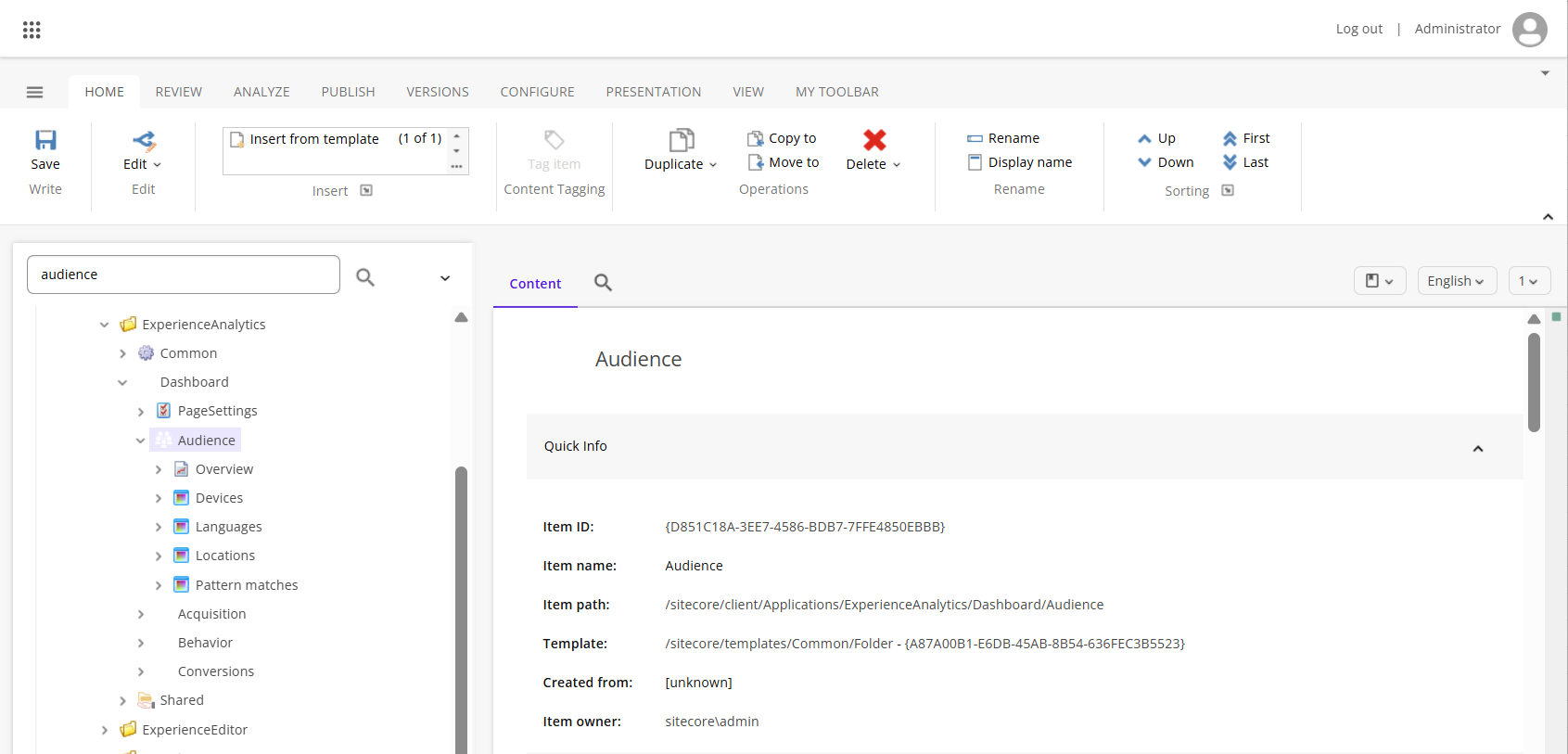Open the search options dropdown chevron
The height and width of the screenshot is (754, 1568).
pos(445,278)
